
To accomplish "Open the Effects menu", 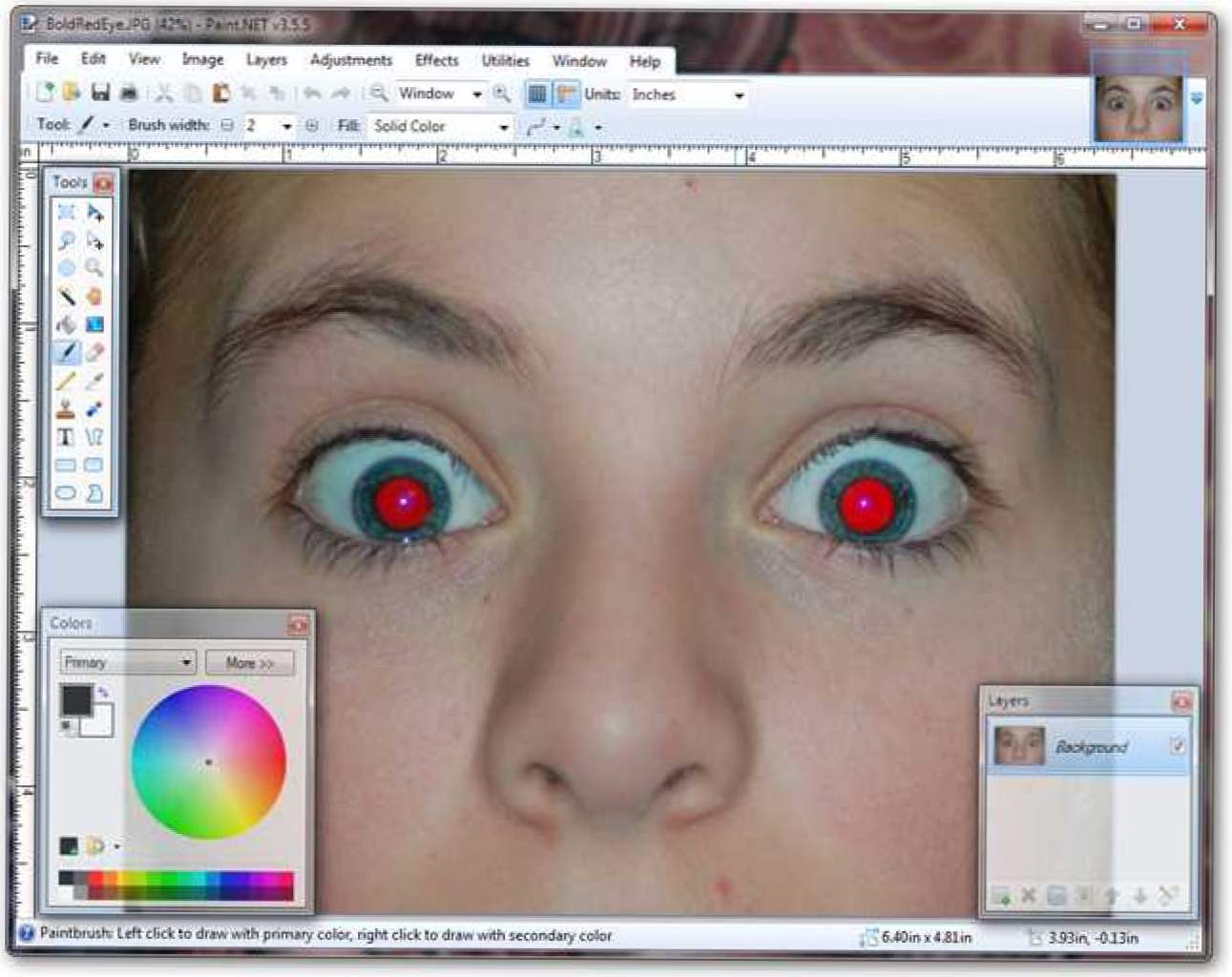I will (436, 60).
